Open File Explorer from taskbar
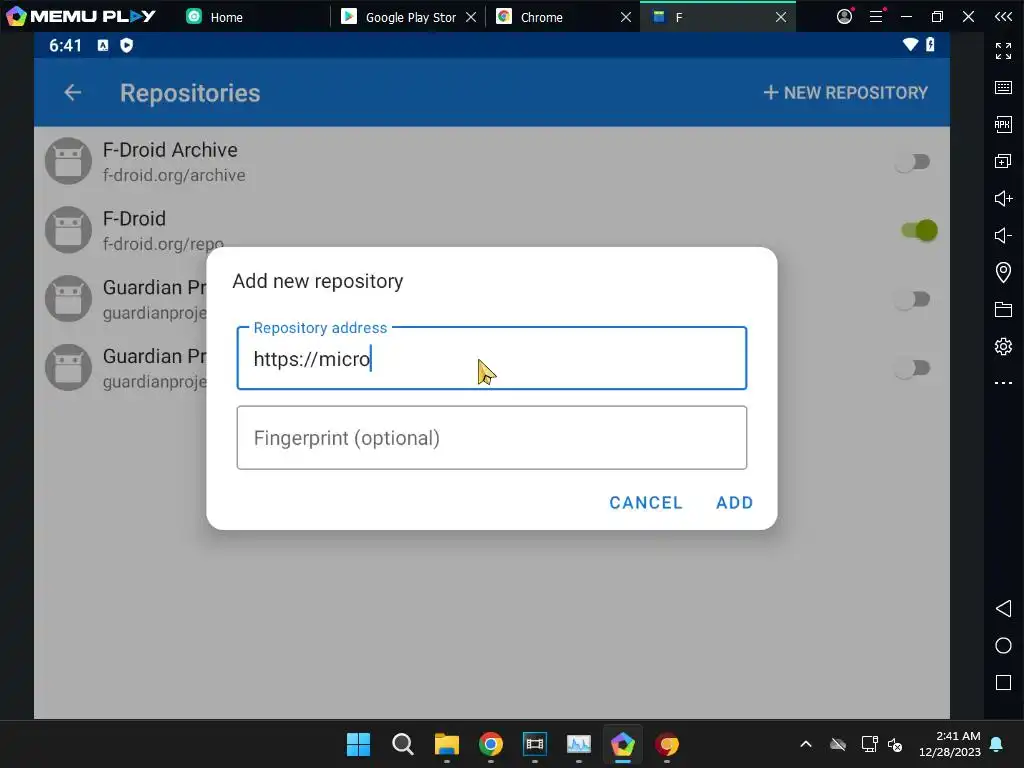 click(447, 744)
